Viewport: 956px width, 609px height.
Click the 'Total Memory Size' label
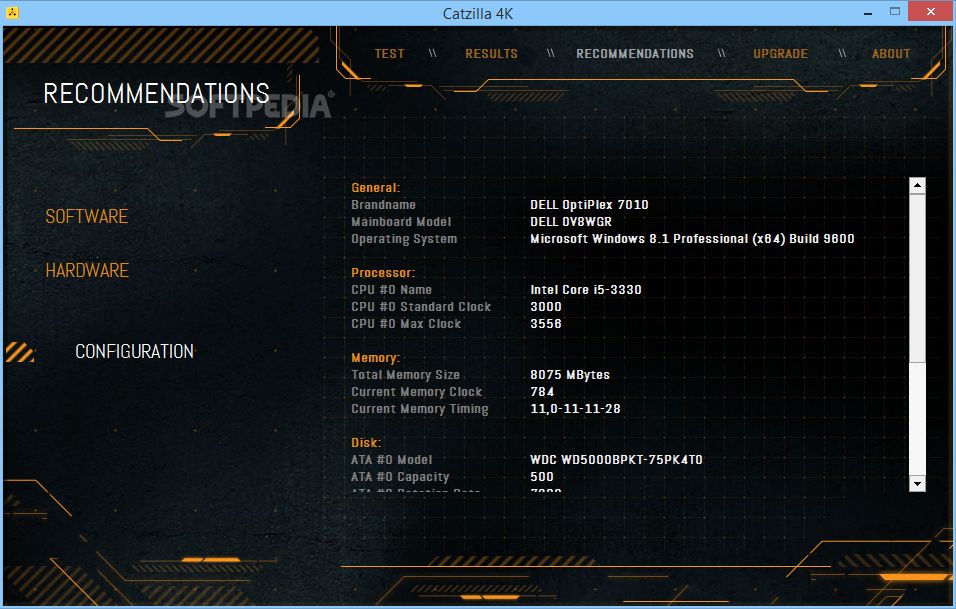[405, 375]
